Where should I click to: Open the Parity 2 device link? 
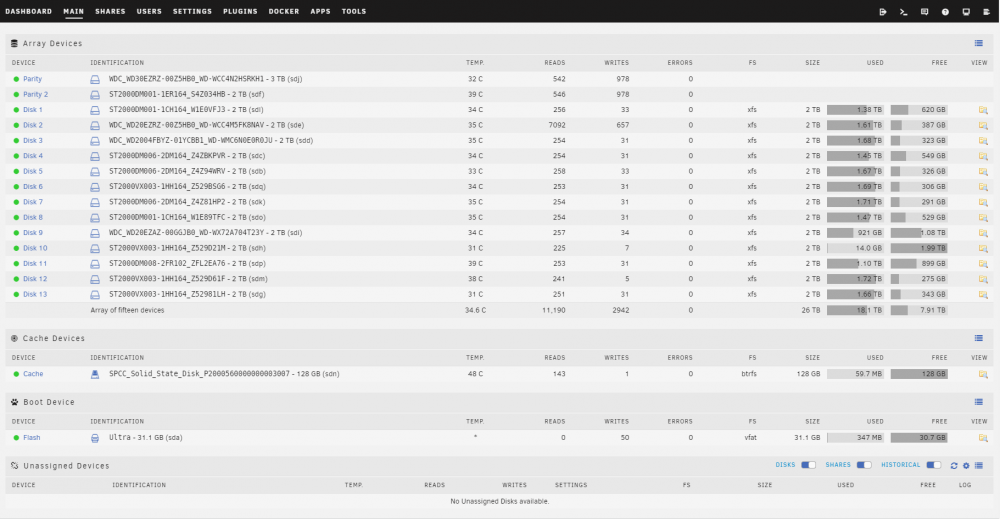pos(36,94)
